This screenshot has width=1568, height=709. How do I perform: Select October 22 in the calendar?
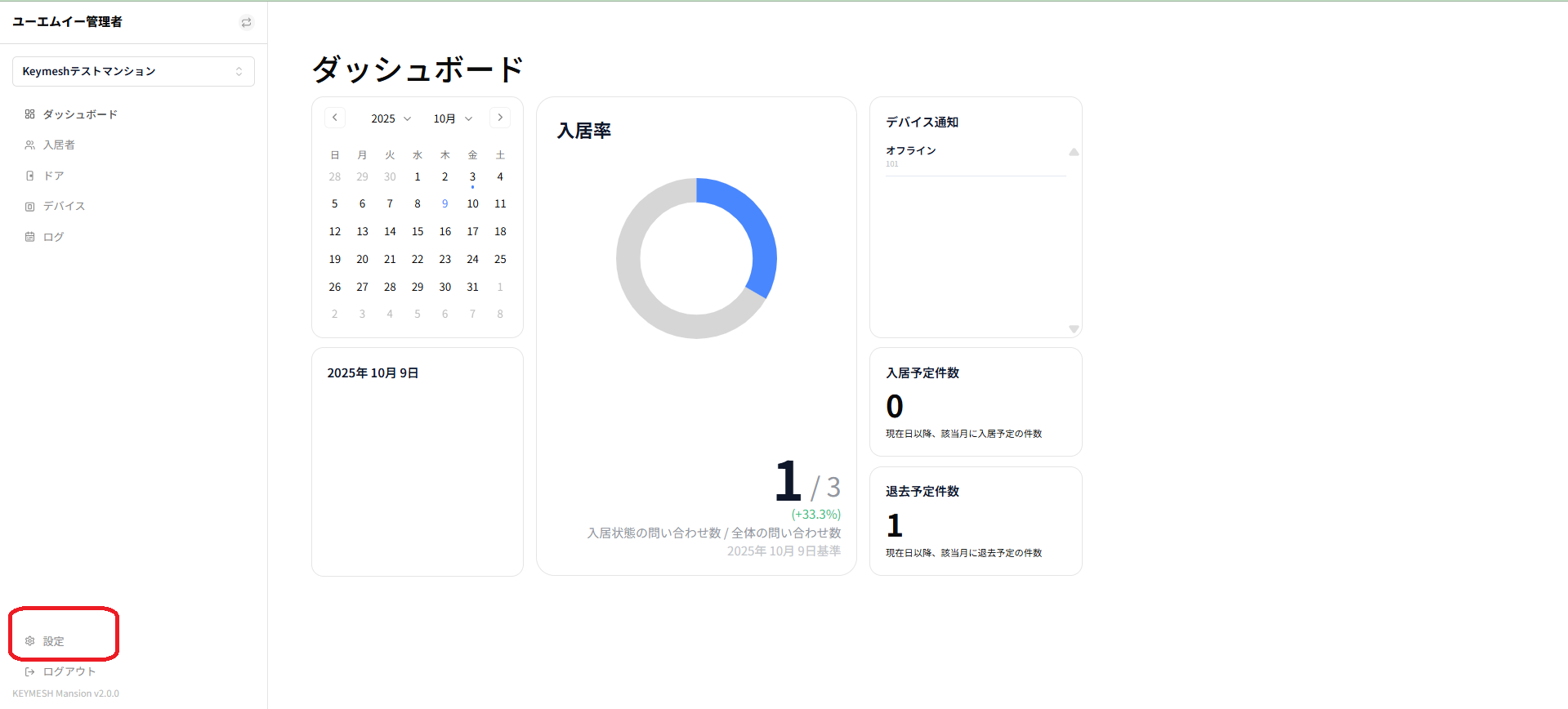(418, 260)
